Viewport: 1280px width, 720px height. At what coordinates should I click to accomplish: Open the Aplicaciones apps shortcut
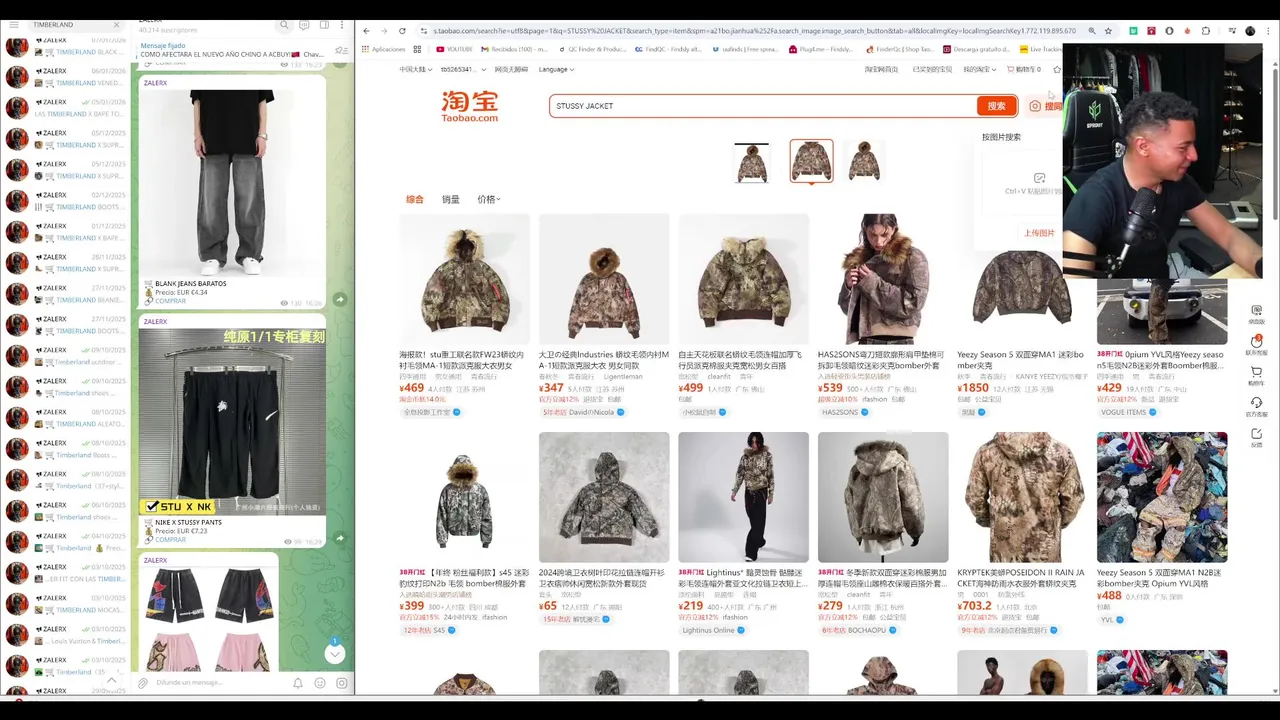(x=384, y=49)
